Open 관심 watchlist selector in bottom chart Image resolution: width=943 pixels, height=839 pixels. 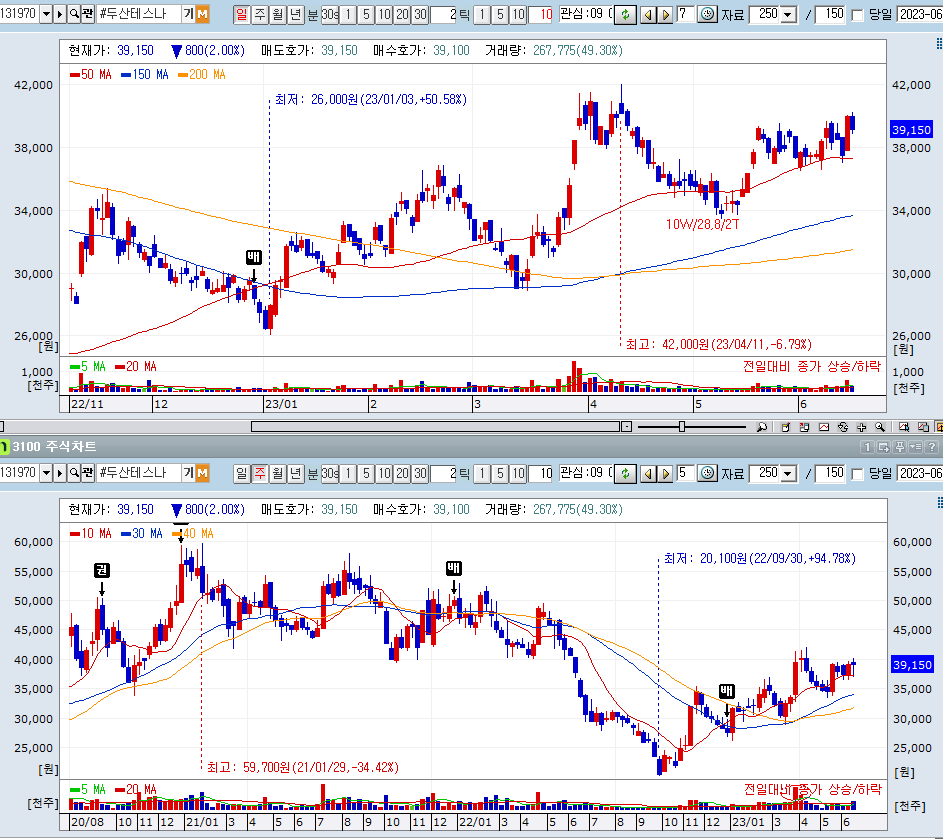coord(585,472)
